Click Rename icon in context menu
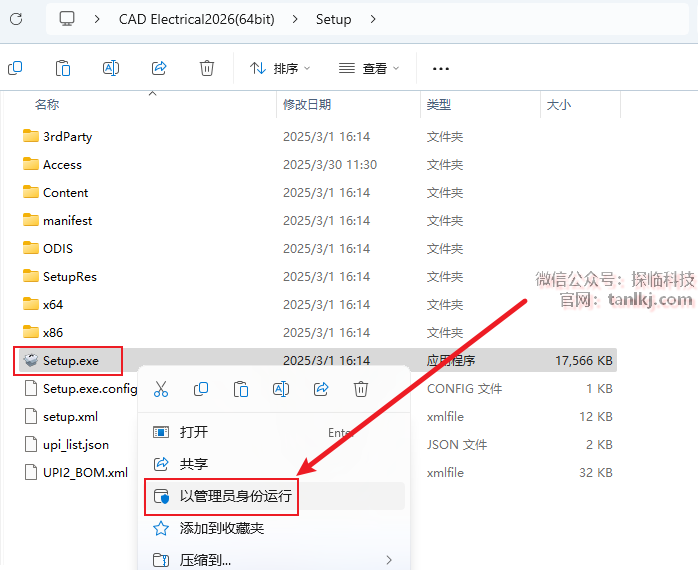This screenshot has height=570, width=698. tap(281, 389)
